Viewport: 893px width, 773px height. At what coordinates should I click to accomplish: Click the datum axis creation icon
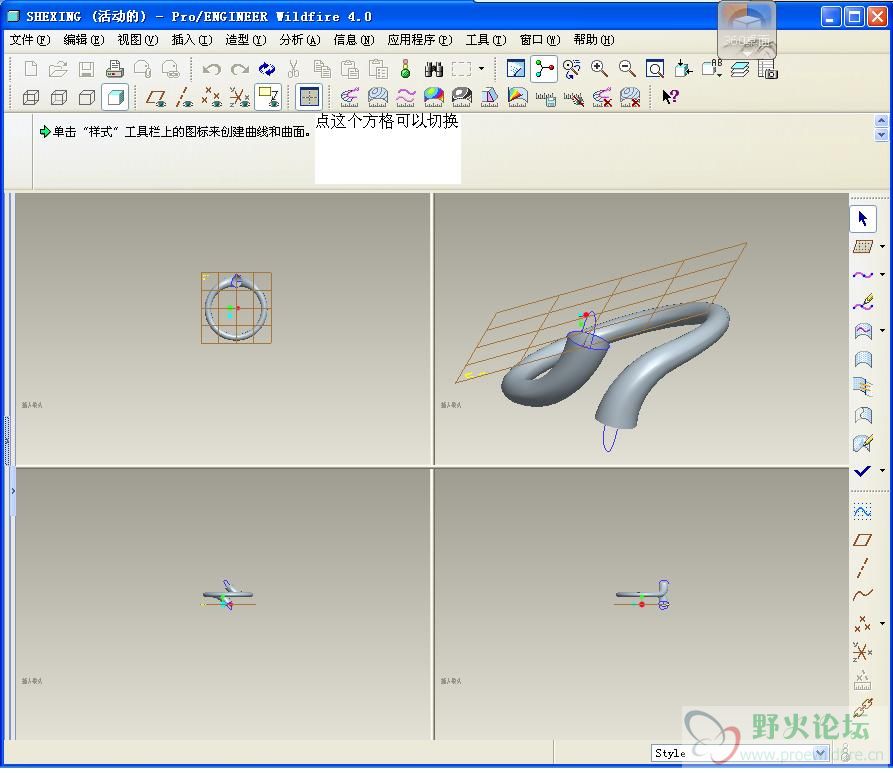point(863,567)
